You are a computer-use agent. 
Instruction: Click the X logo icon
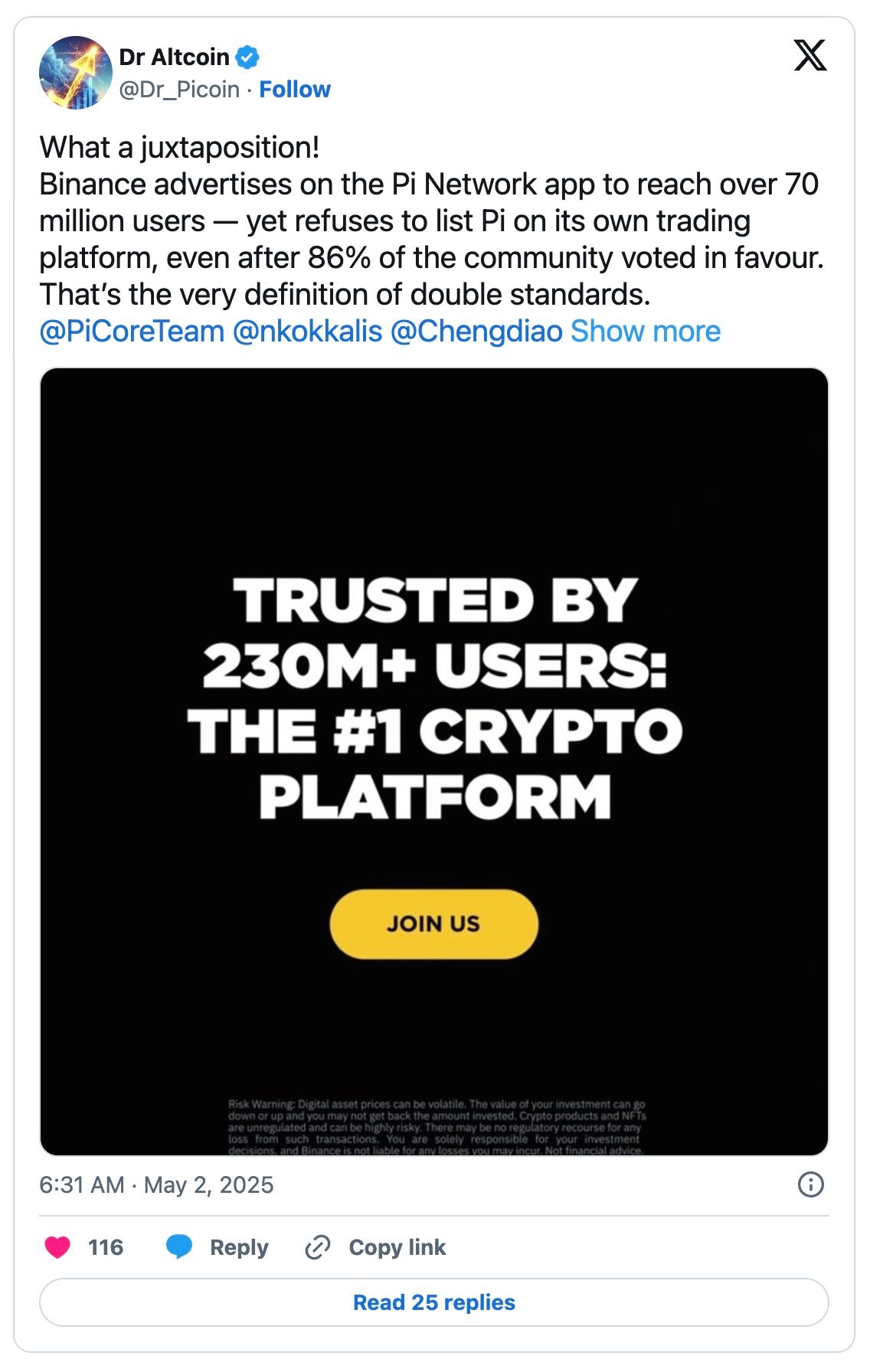pyautogui.click(x=809, y=56)
